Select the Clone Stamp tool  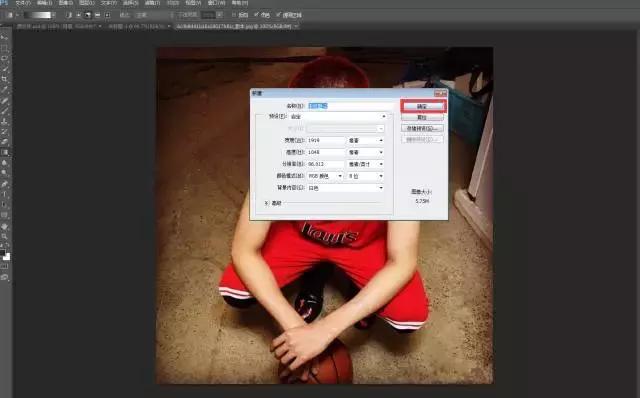click(x=5, y=121)
